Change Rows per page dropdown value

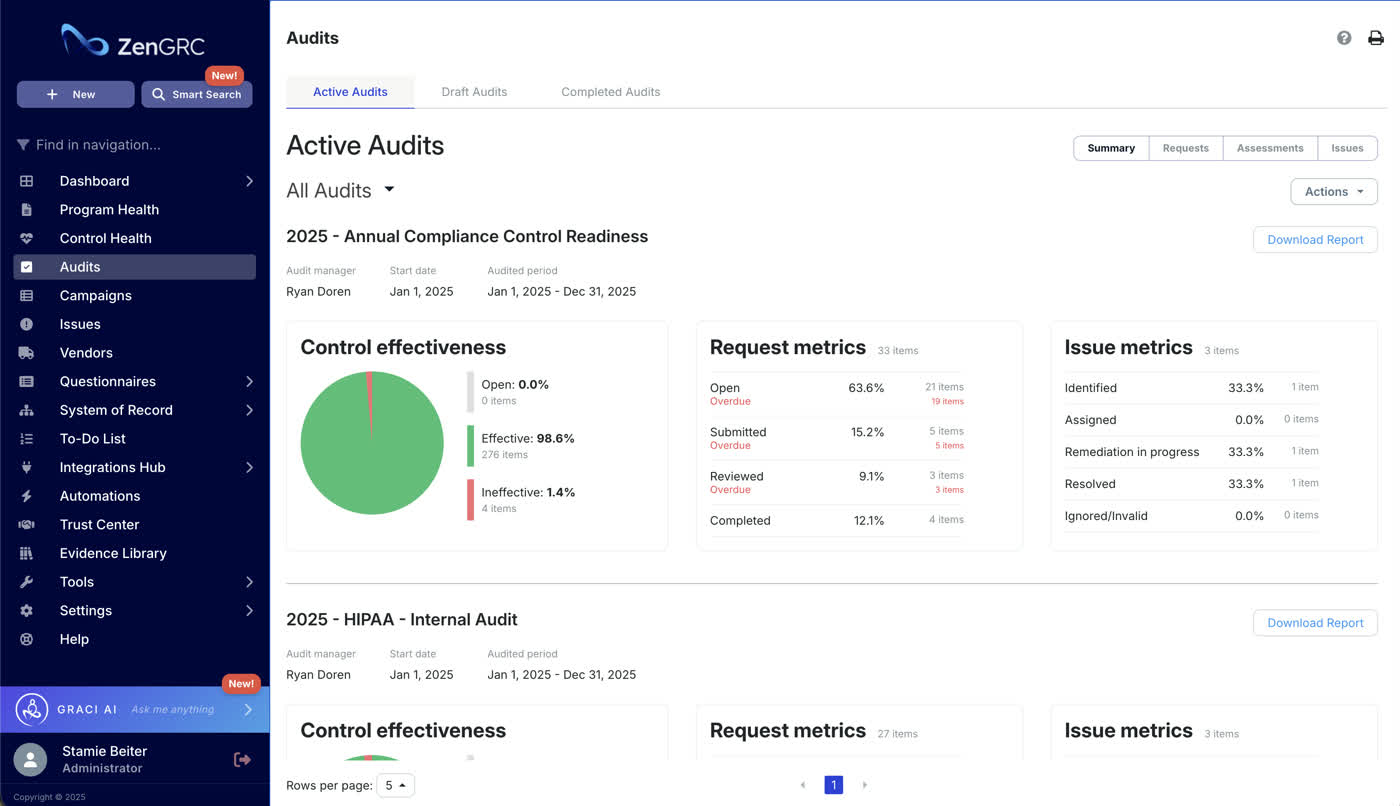point(395,786)
